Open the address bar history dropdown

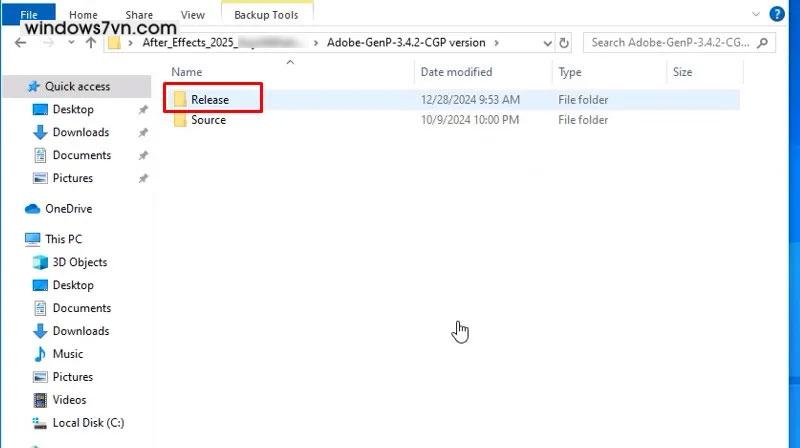[544, 43]
